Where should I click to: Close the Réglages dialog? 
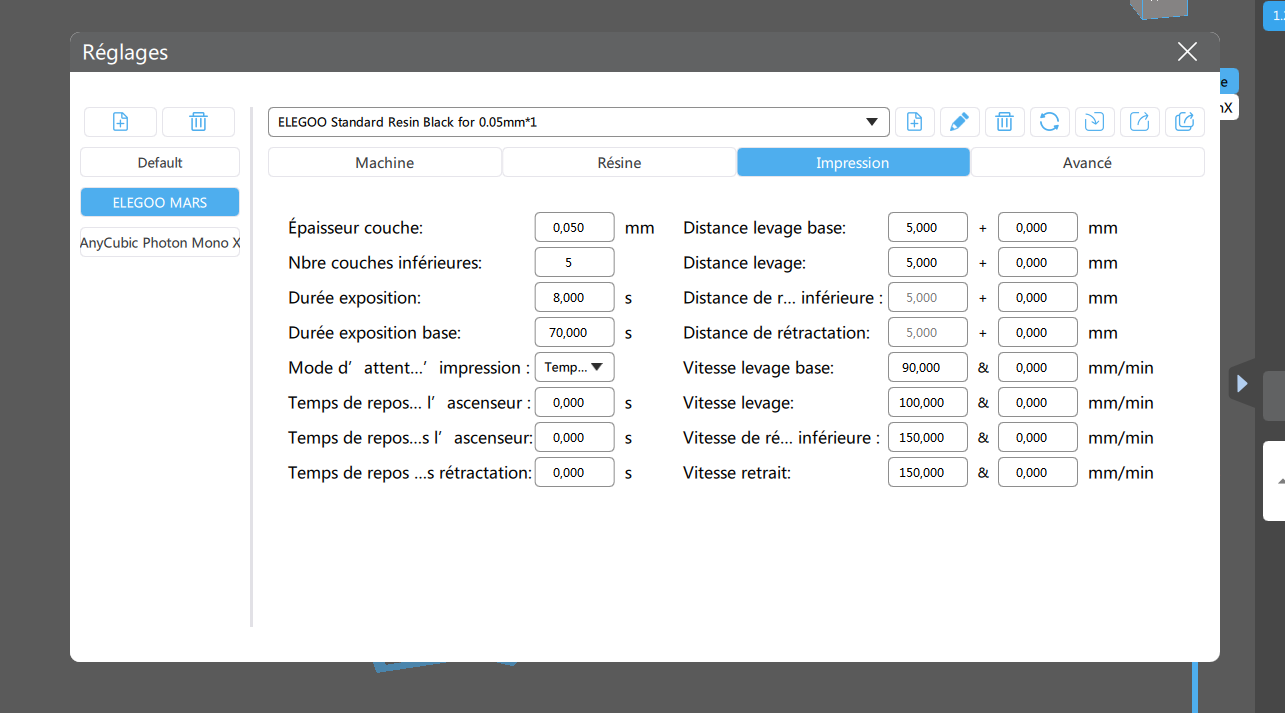(1187, 52)
